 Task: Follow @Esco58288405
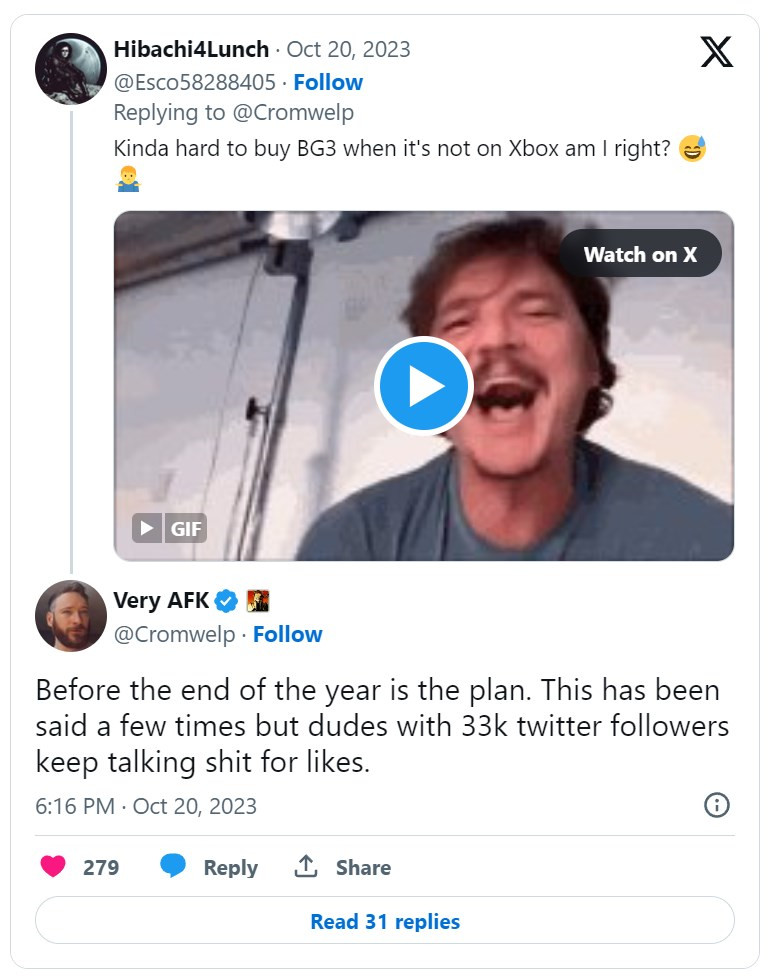click(329, 82)
